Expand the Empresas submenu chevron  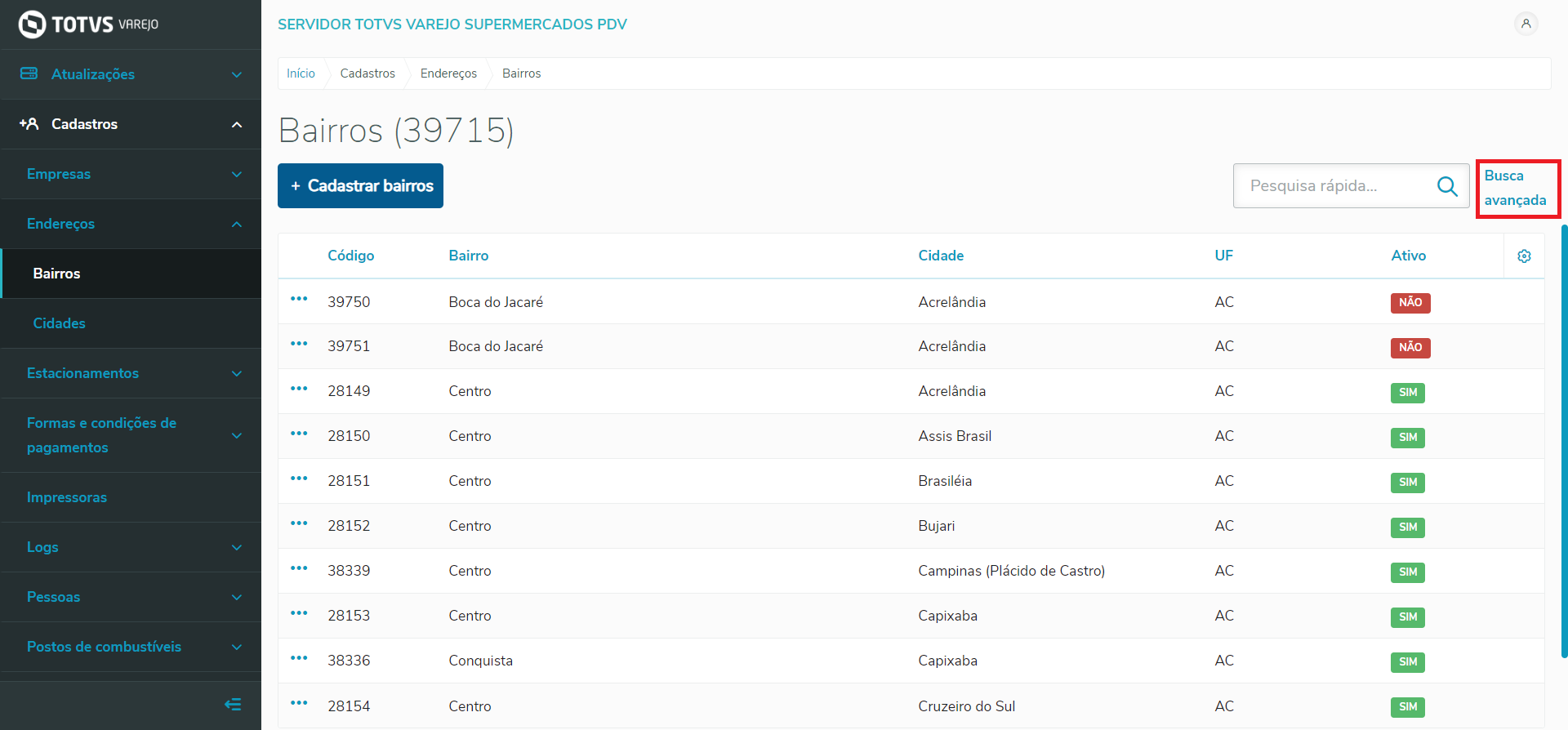click(x=237, y=175)
